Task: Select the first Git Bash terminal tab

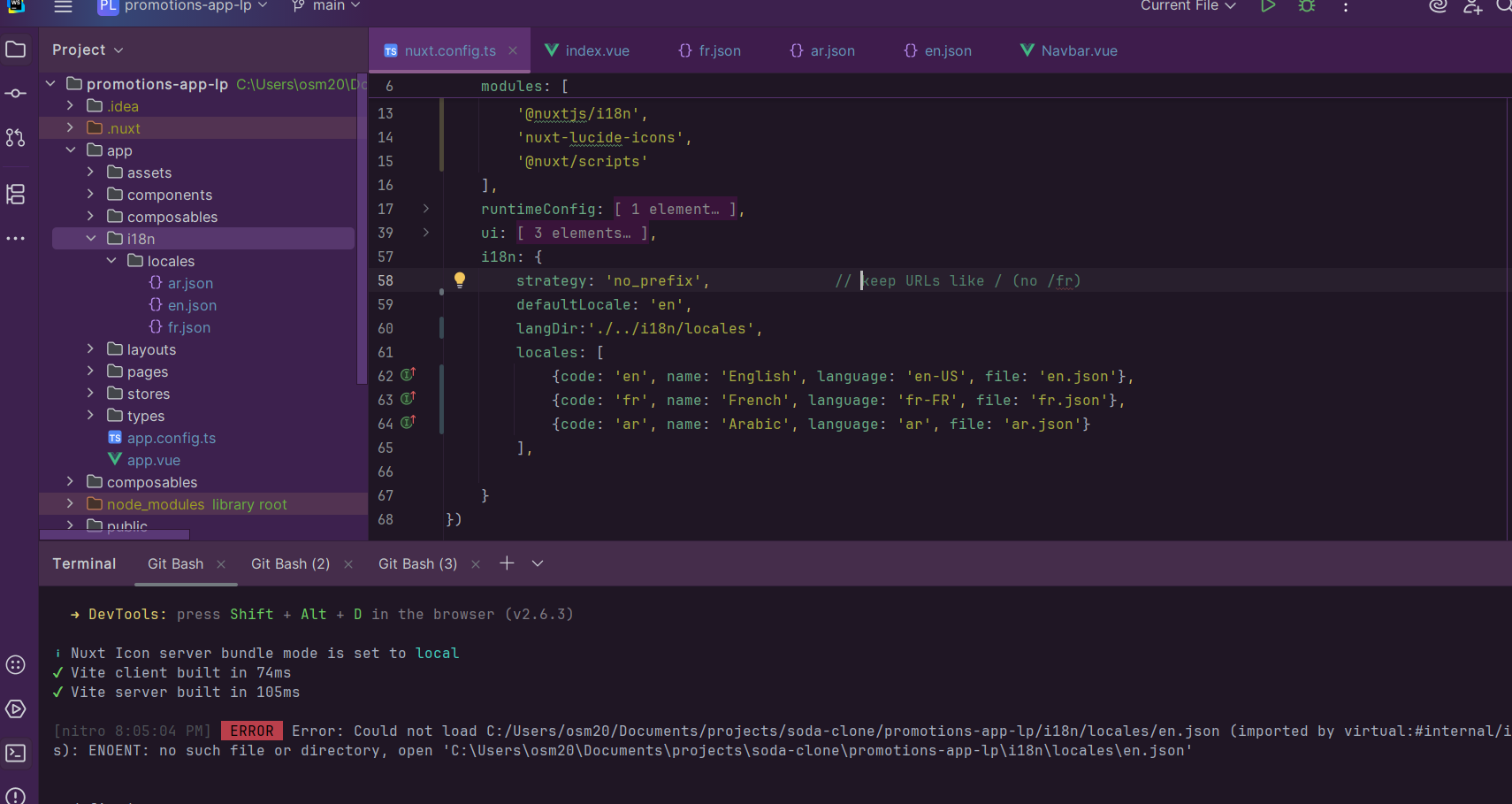Action: coord(175,564)
